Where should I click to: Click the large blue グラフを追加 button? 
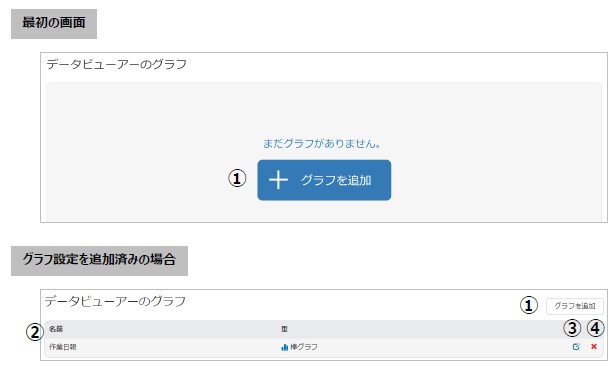click(324, 180)
